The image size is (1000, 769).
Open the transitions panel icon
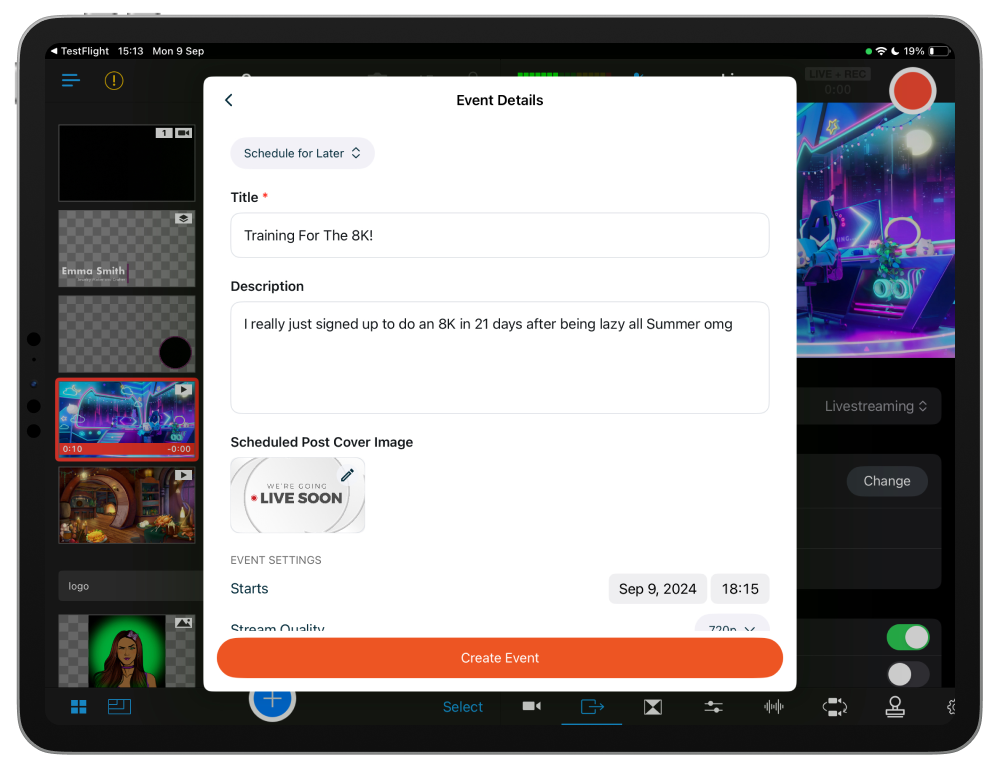[x=653, y=707]
